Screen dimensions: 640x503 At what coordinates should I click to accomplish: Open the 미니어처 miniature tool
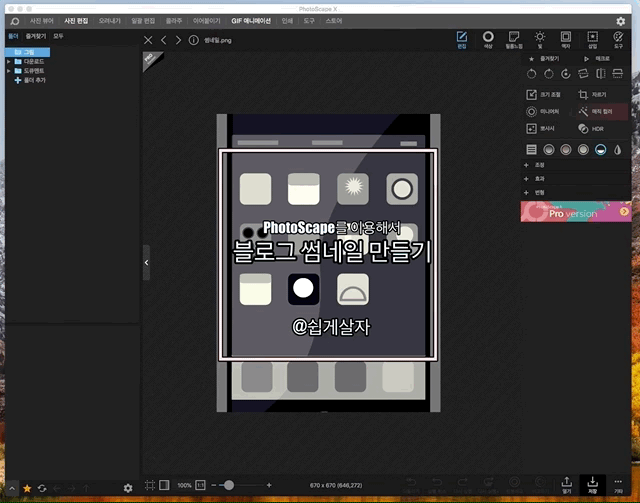pyautogui.click(x=542, y=111)
